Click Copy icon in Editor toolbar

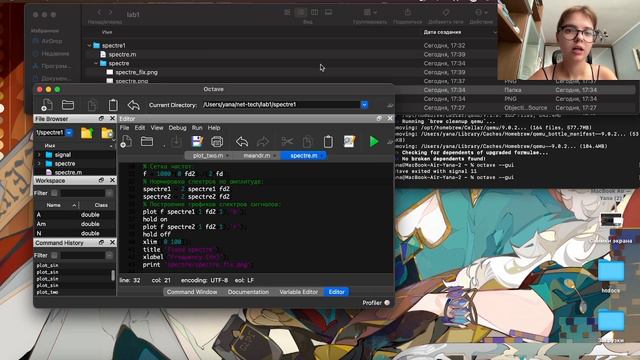[307, 142]
